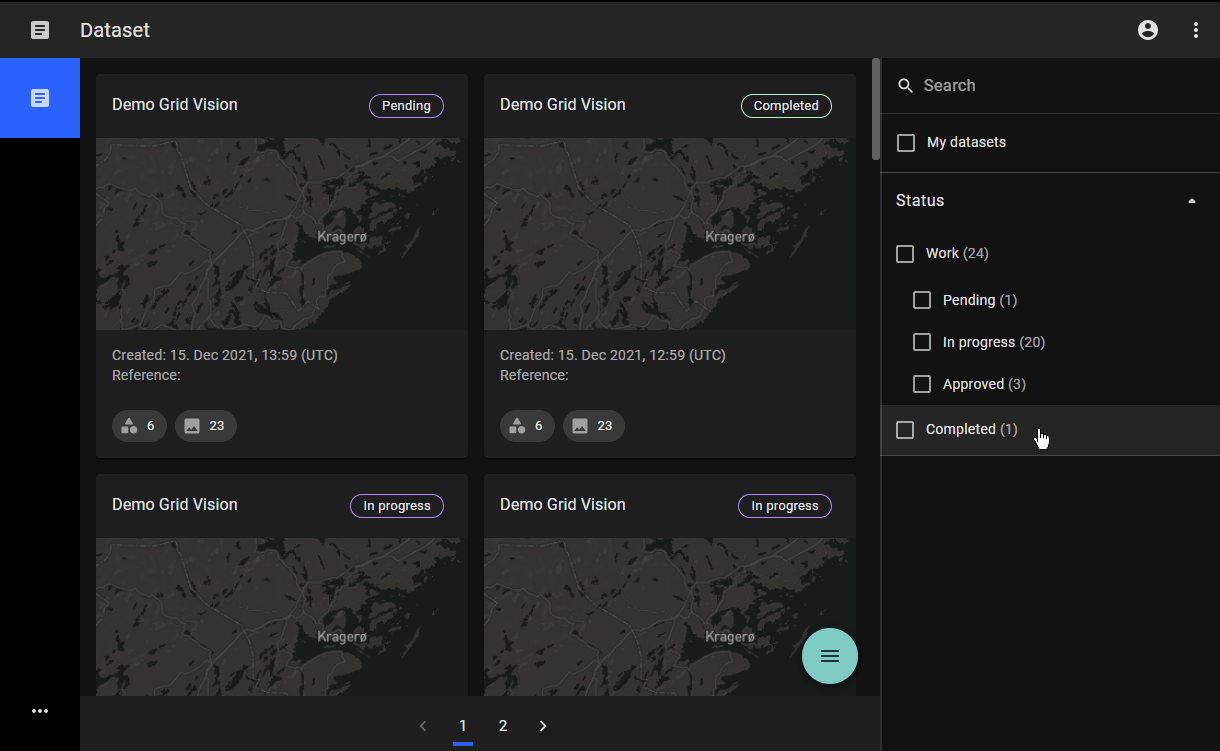Open the Completed Demo Grid Vision map thumbnail
Screen dimensions: 1220x751
(669, 234)
